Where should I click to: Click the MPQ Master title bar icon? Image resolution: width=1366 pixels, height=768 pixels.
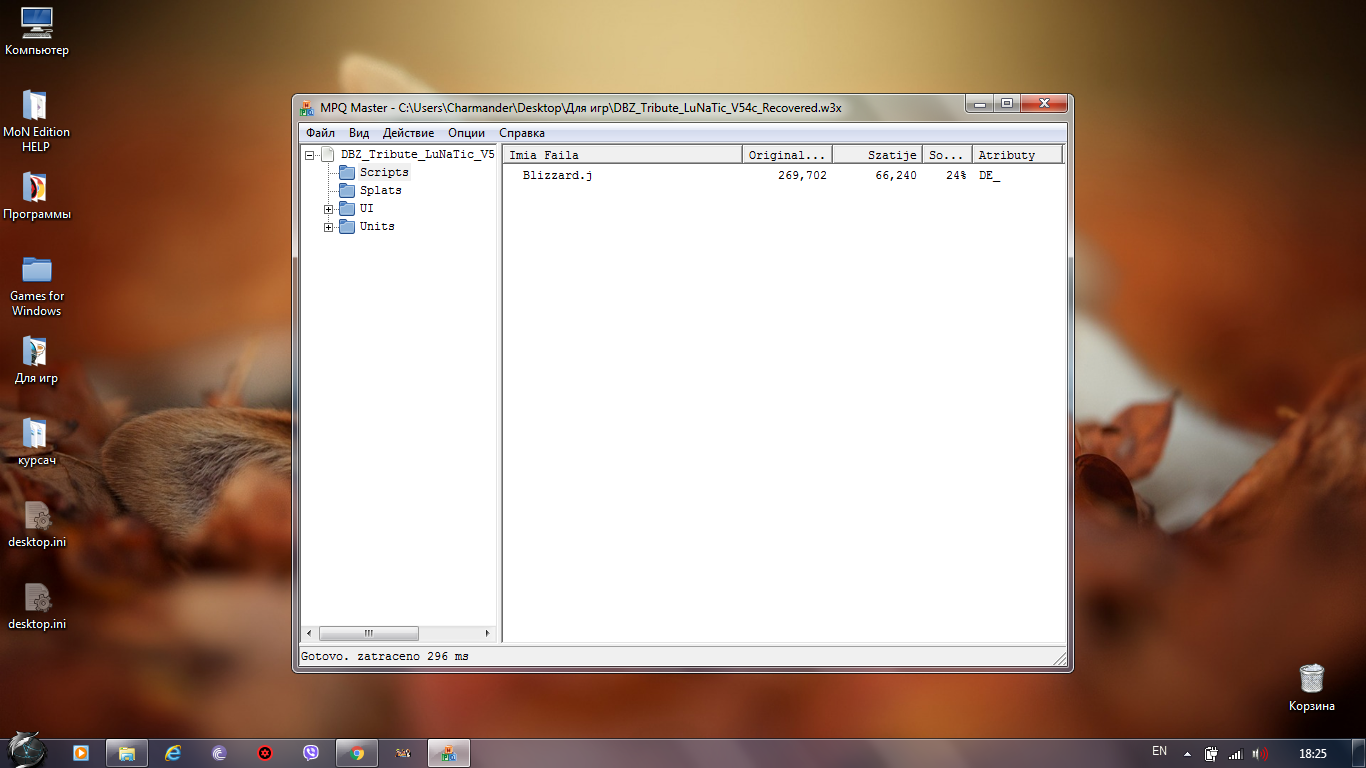click(307, 107)
